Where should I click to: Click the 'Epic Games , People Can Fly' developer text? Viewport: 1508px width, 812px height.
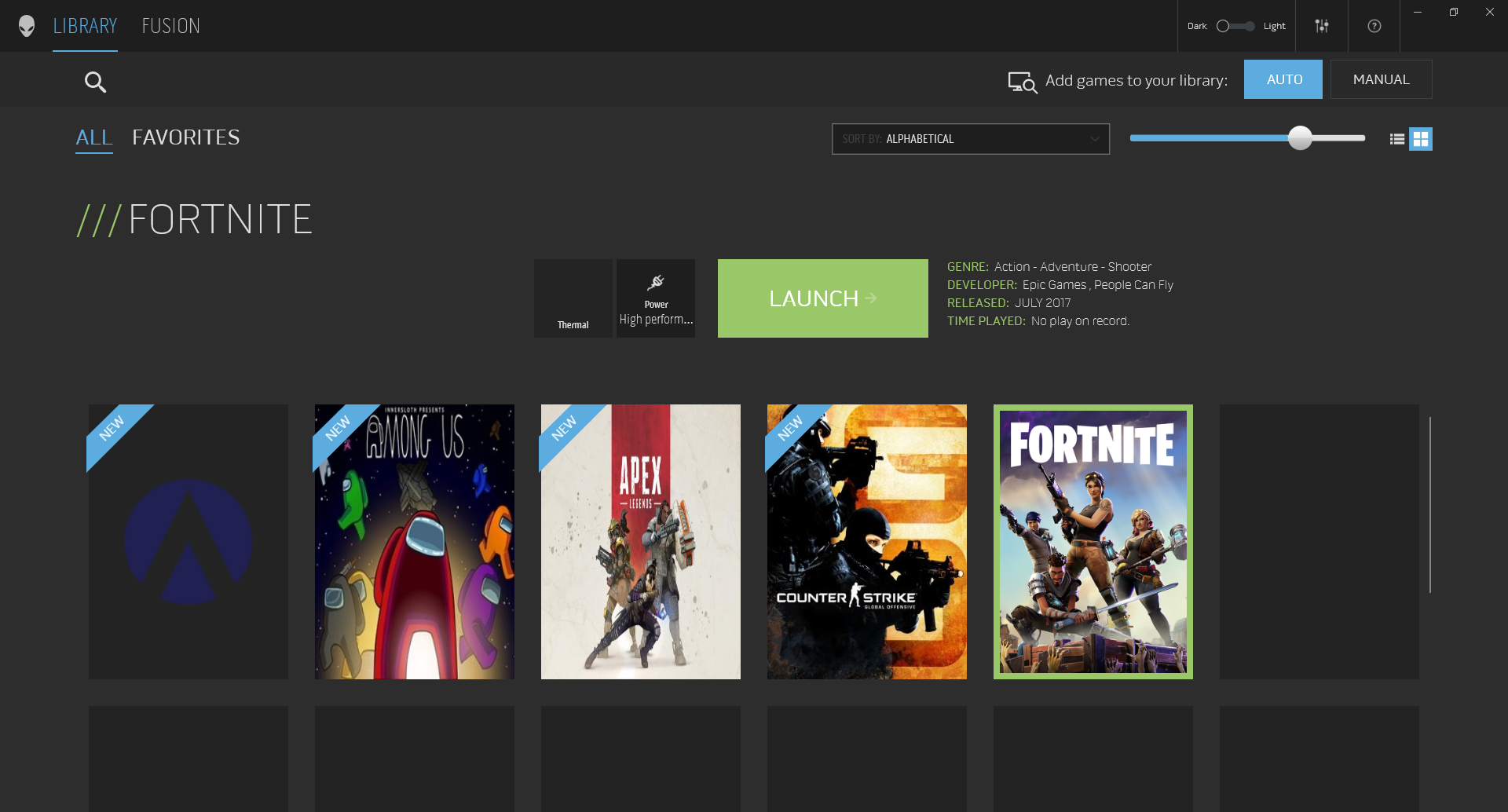coord(1098,285)
